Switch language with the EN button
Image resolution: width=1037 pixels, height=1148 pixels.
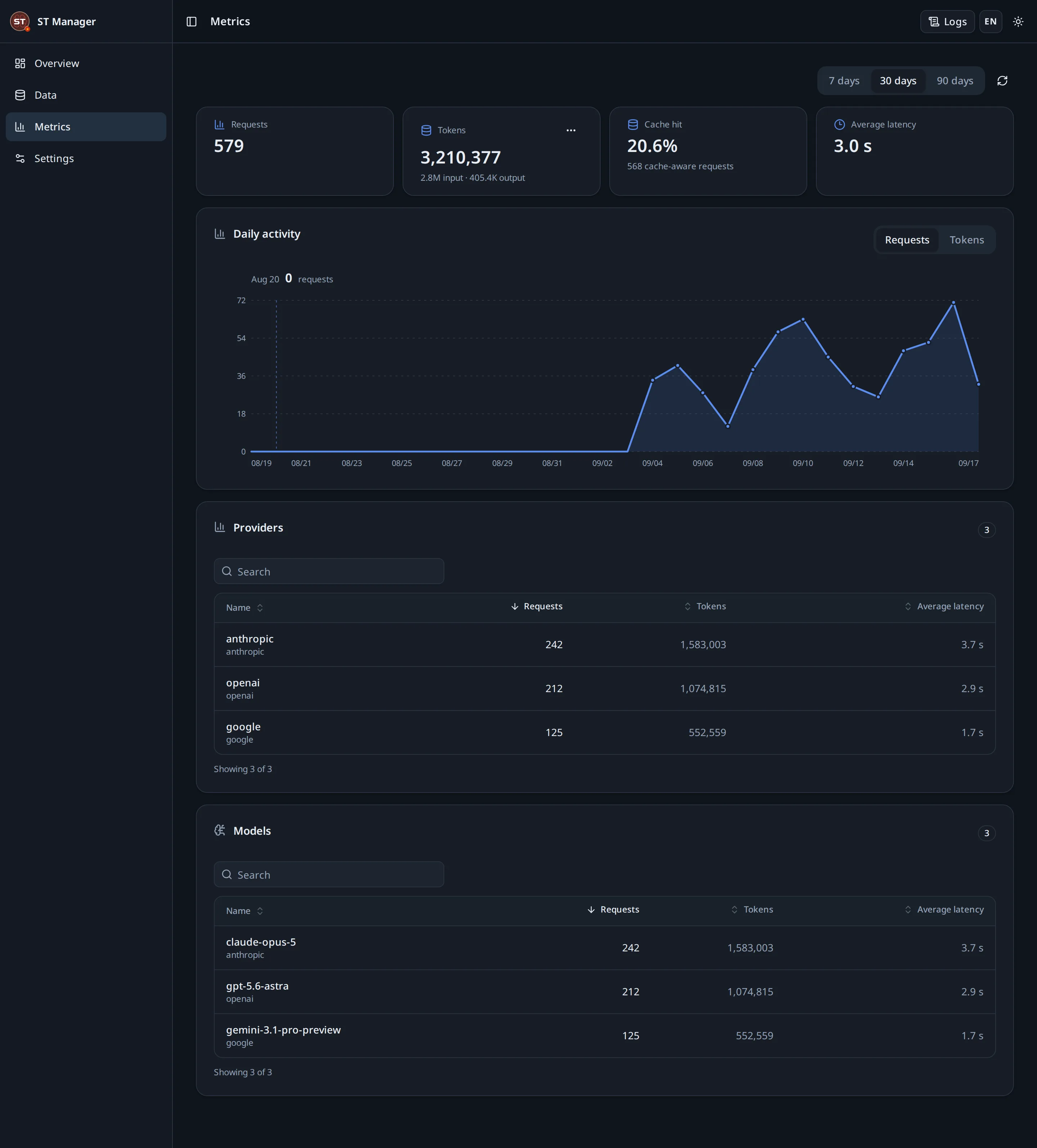990,22
